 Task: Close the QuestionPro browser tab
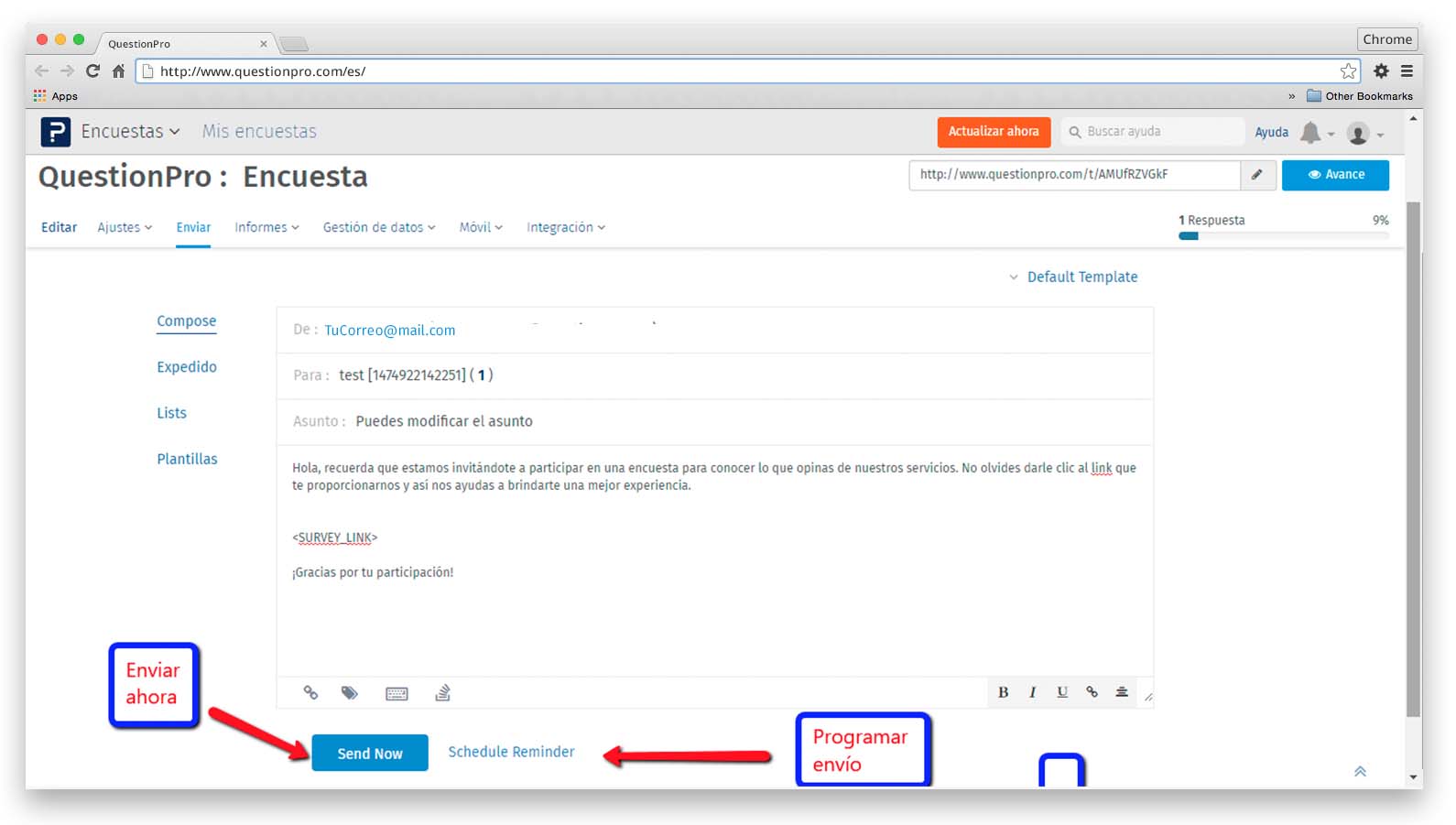coord(264,43)
